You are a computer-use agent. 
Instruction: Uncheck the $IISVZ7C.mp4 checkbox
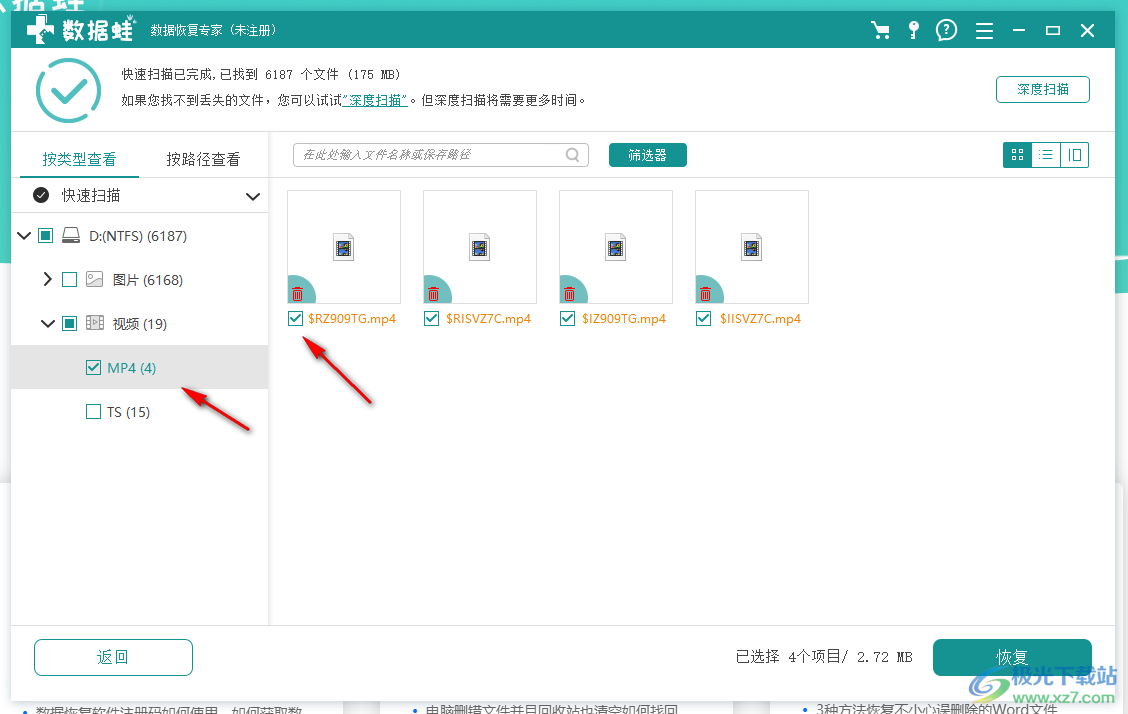click(x=704, y=319)
